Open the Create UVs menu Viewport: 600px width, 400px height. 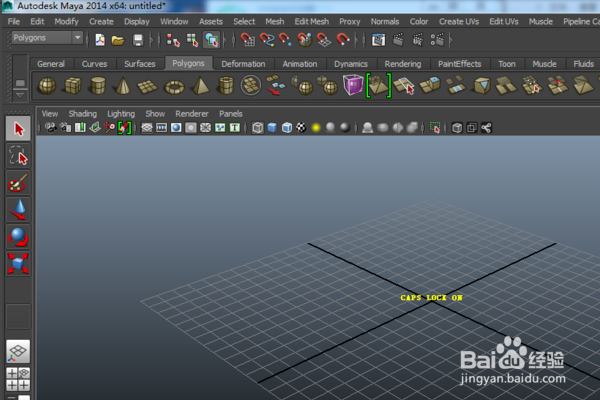[x=459, y=21]
